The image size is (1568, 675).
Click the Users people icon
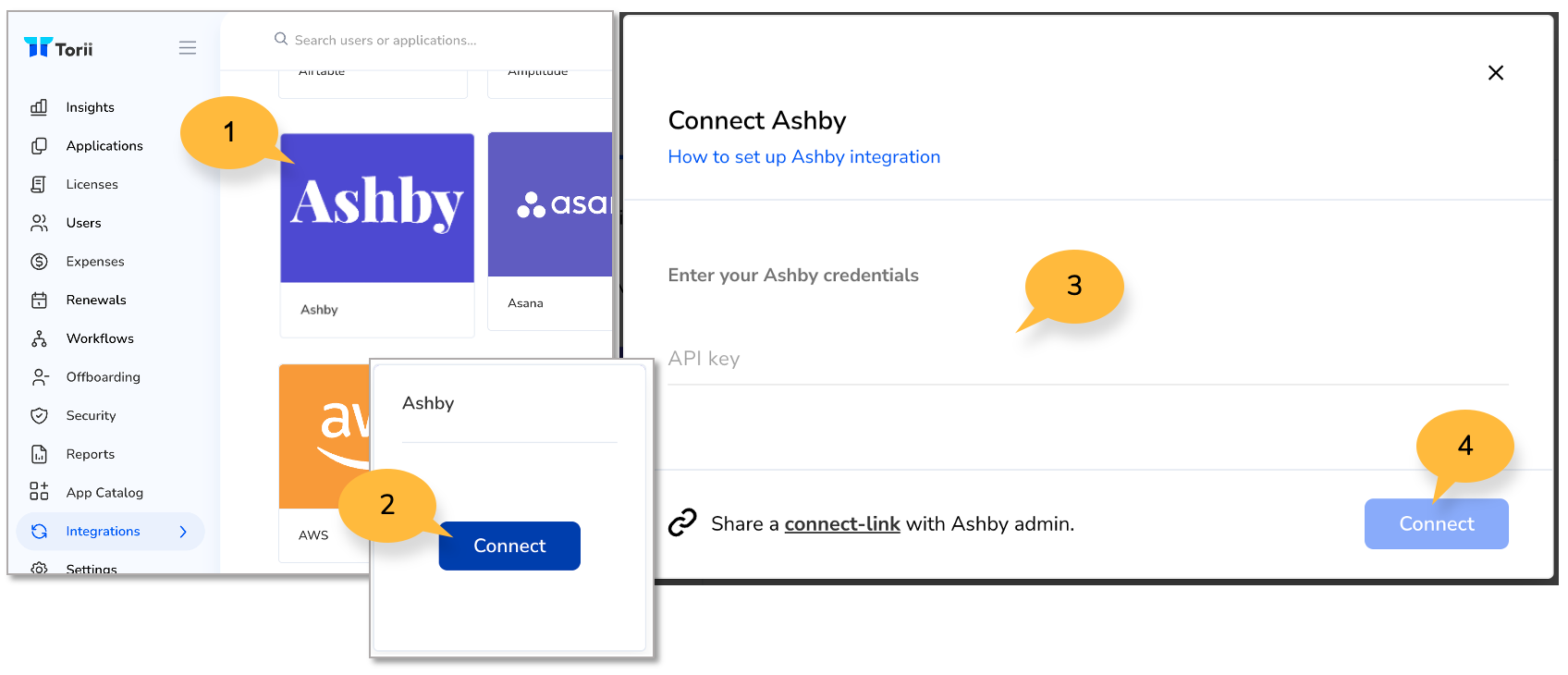[39, 223]
